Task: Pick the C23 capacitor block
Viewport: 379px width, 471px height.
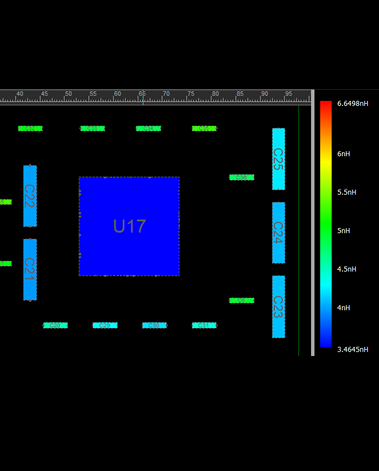Action: pos(278,307)
